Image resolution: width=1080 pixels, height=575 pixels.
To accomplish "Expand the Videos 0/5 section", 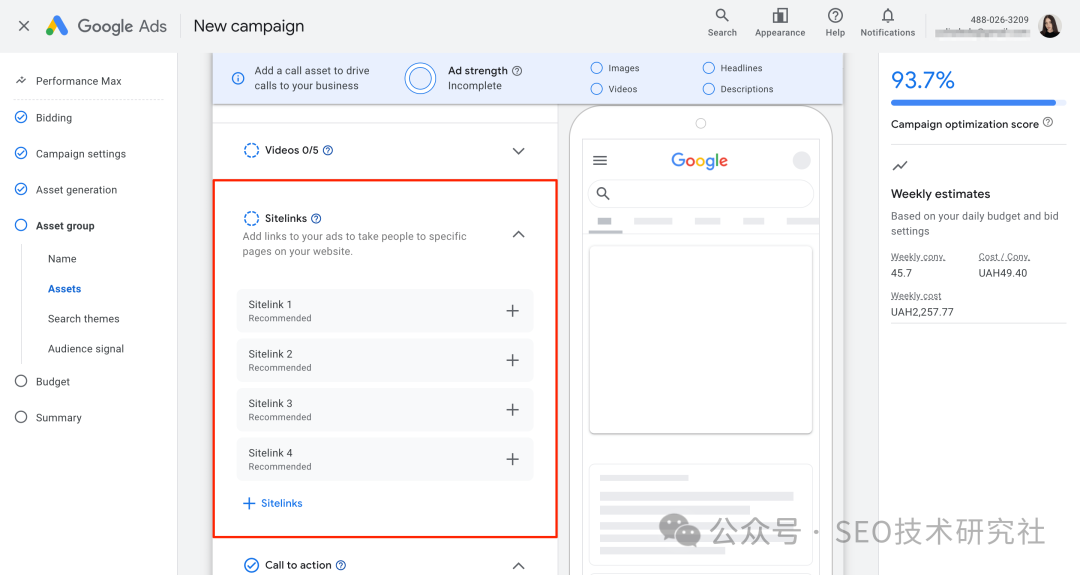I will click(x=518, y=151).
